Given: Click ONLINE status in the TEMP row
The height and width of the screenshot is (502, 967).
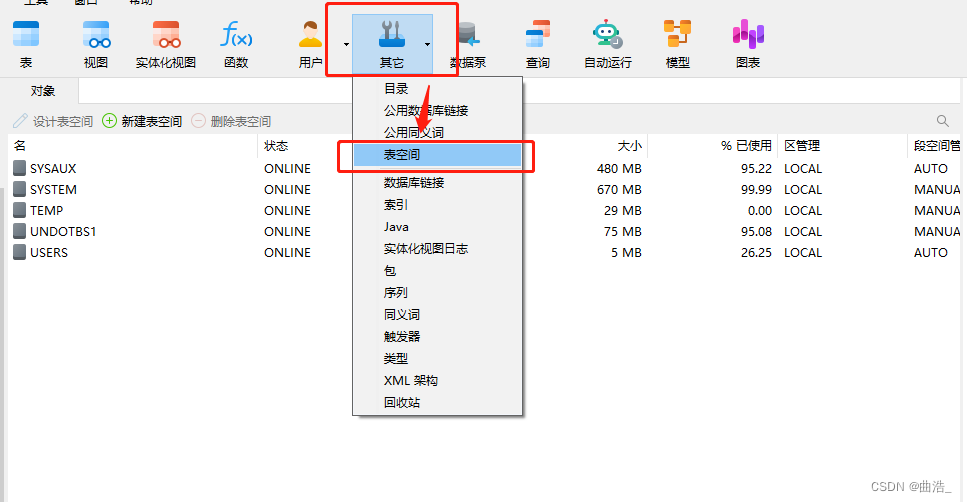Looking at the screenshot, I should coord(287,210).
